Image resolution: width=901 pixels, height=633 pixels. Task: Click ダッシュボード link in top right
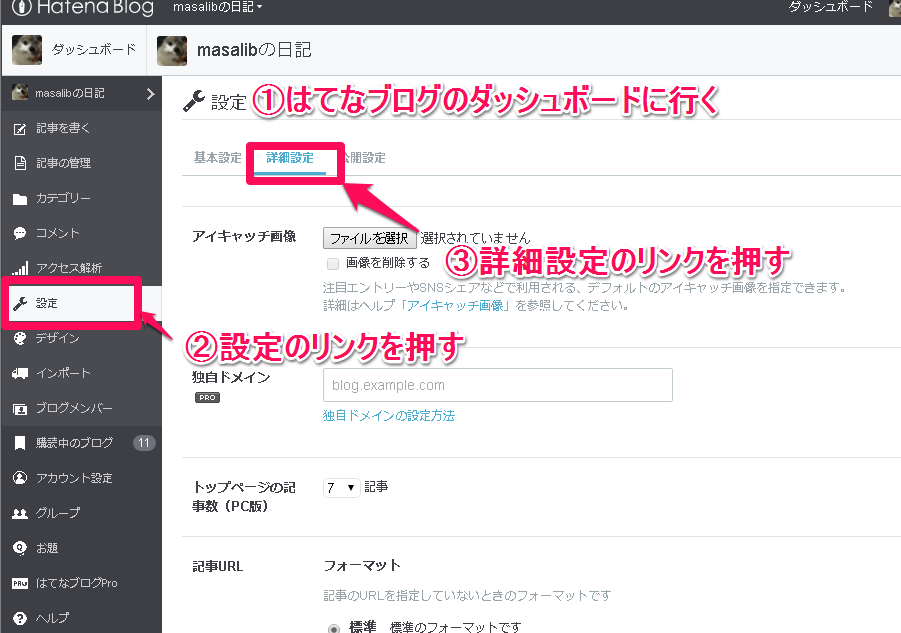point(830,7)
